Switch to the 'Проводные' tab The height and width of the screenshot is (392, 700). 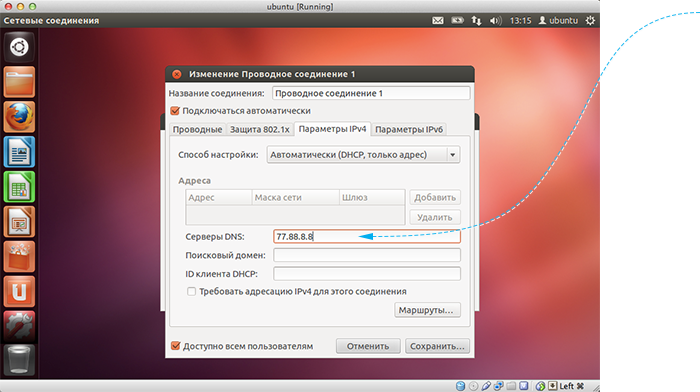[x=197, y=129]
